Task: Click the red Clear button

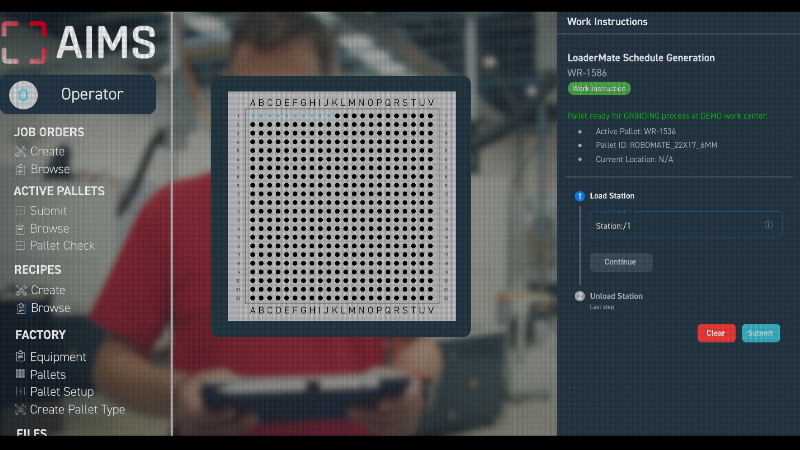Action: tap(716, 333)
